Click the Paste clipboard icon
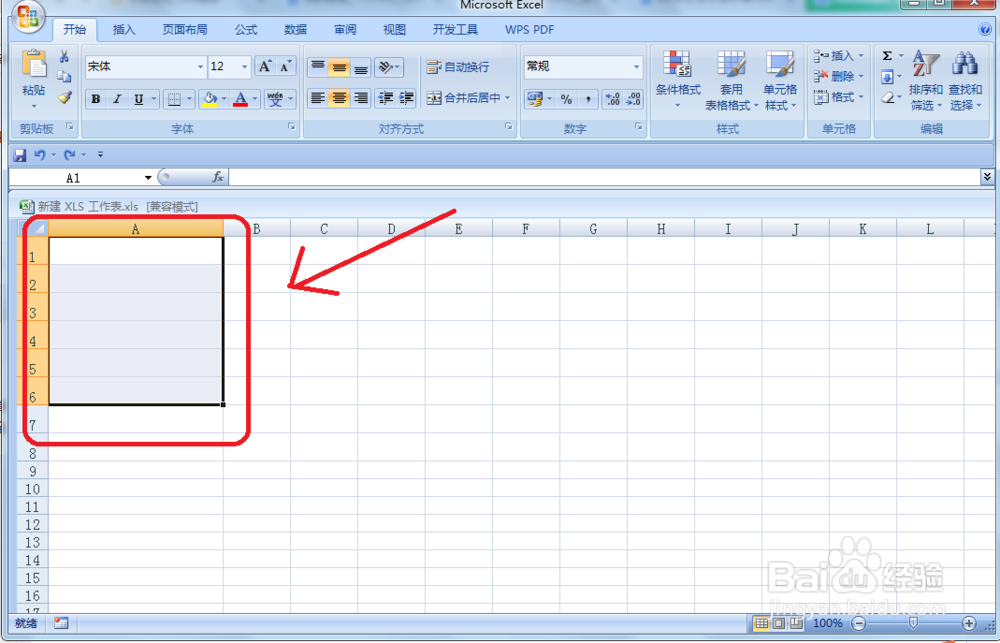Image resolution: width=1000 pixels, height=643 pixels. tap(34, 64)
